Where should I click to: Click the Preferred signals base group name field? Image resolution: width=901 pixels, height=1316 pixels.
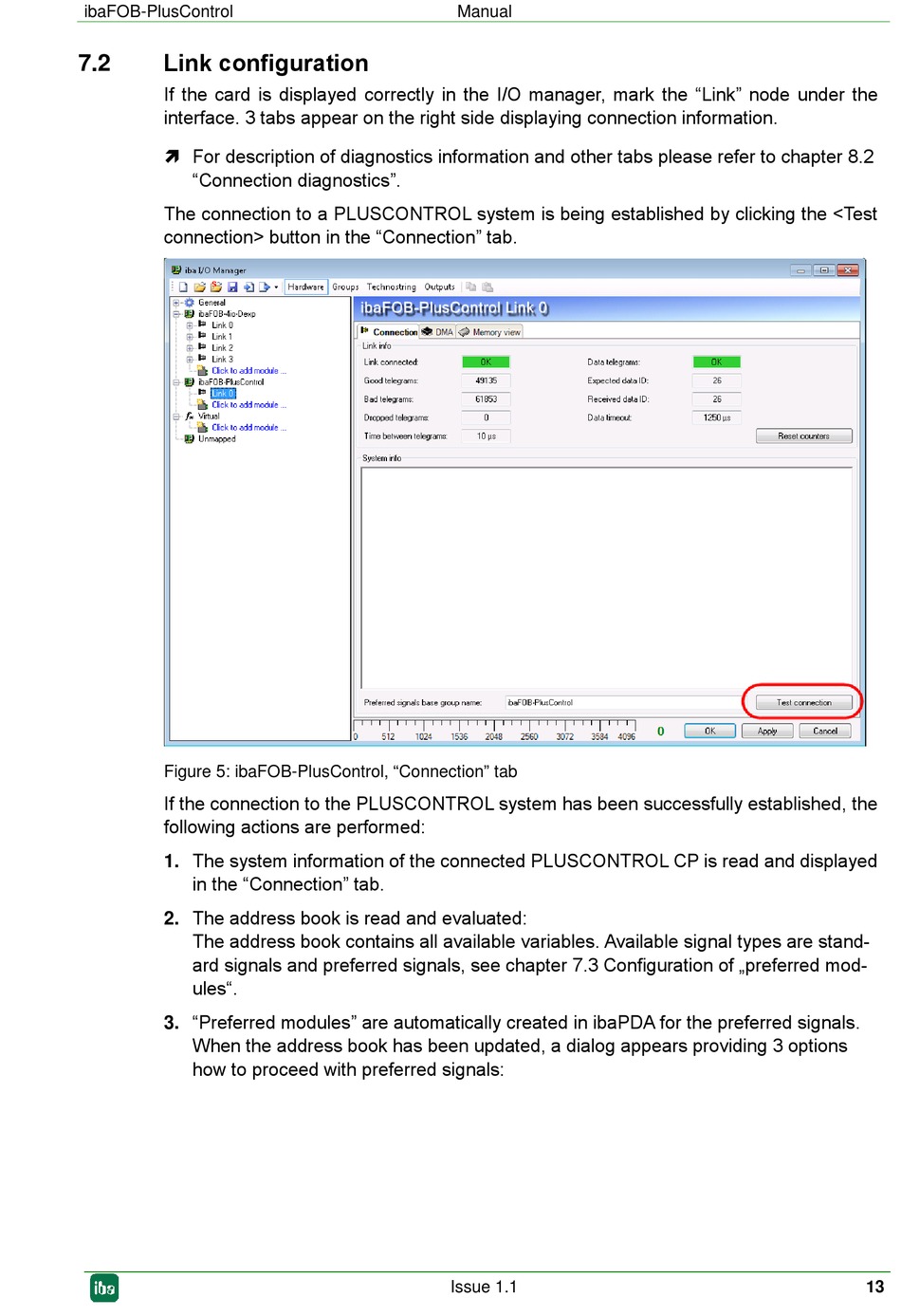pos(622,703)
